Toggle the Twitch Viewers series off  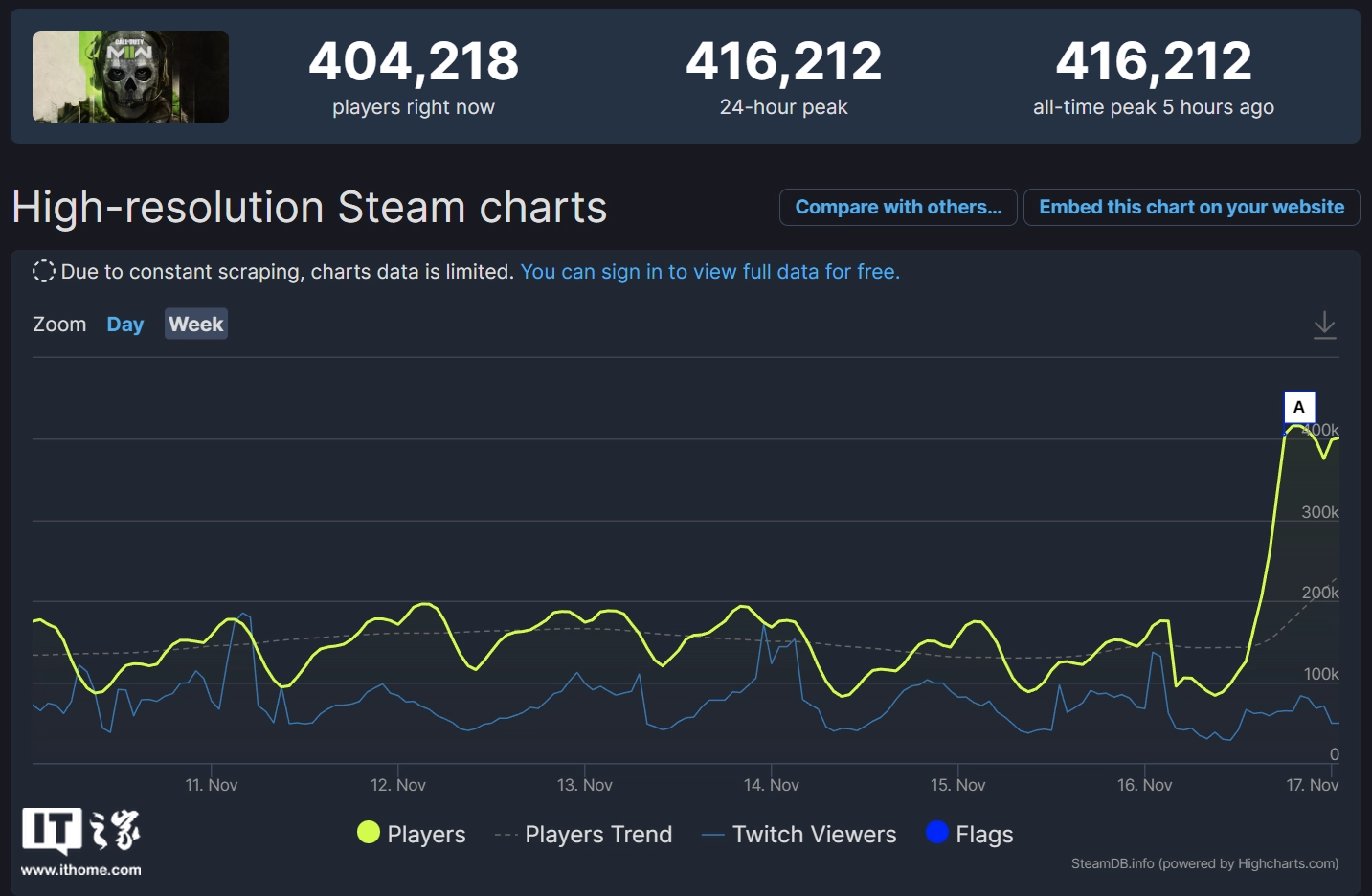[813, 834]
